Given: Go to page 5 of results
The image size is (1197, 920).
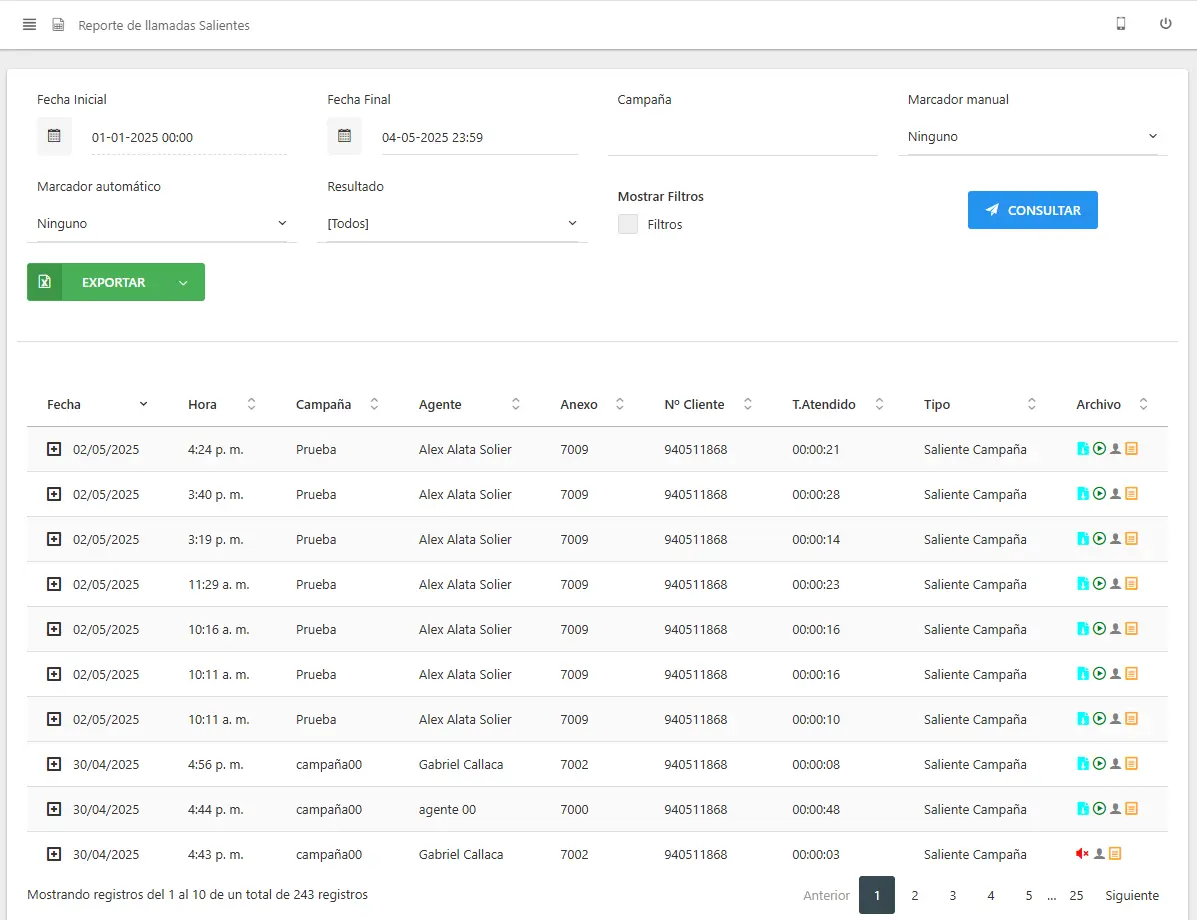Looking at the screenshot, I should [x=1028, y=895].
